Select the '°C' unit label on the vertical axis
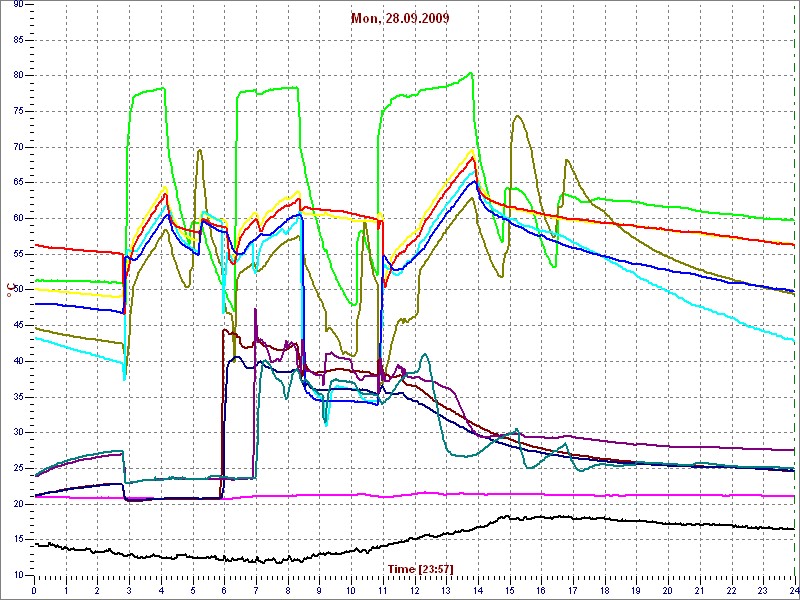 (x=9, y=291)
